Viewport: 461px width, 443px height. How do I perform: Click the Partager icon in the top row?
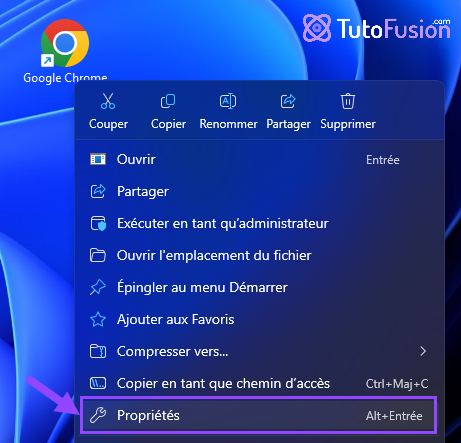pos(288,101)
